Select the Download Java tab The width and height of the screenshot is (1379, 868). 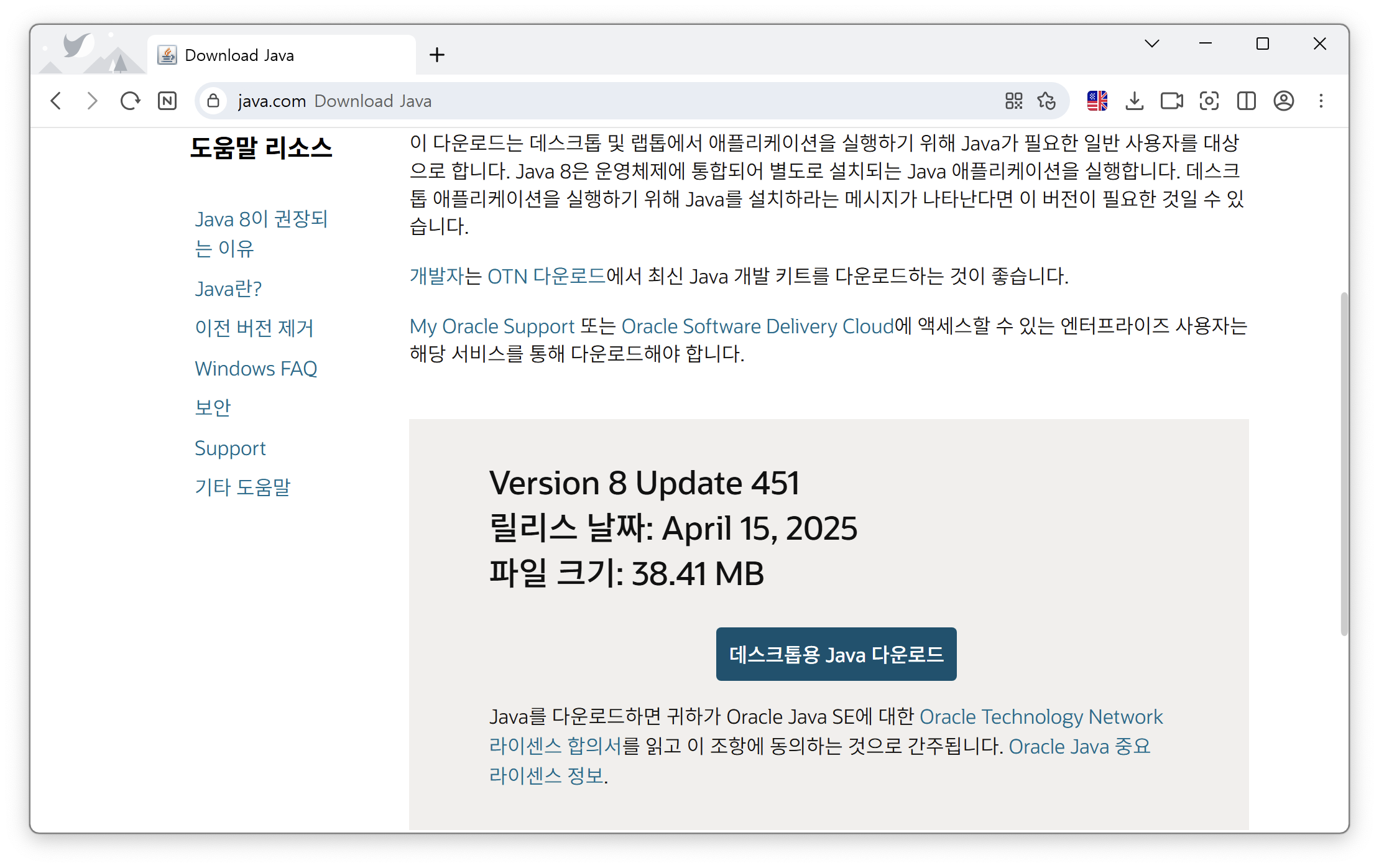[x=281, y=55]
